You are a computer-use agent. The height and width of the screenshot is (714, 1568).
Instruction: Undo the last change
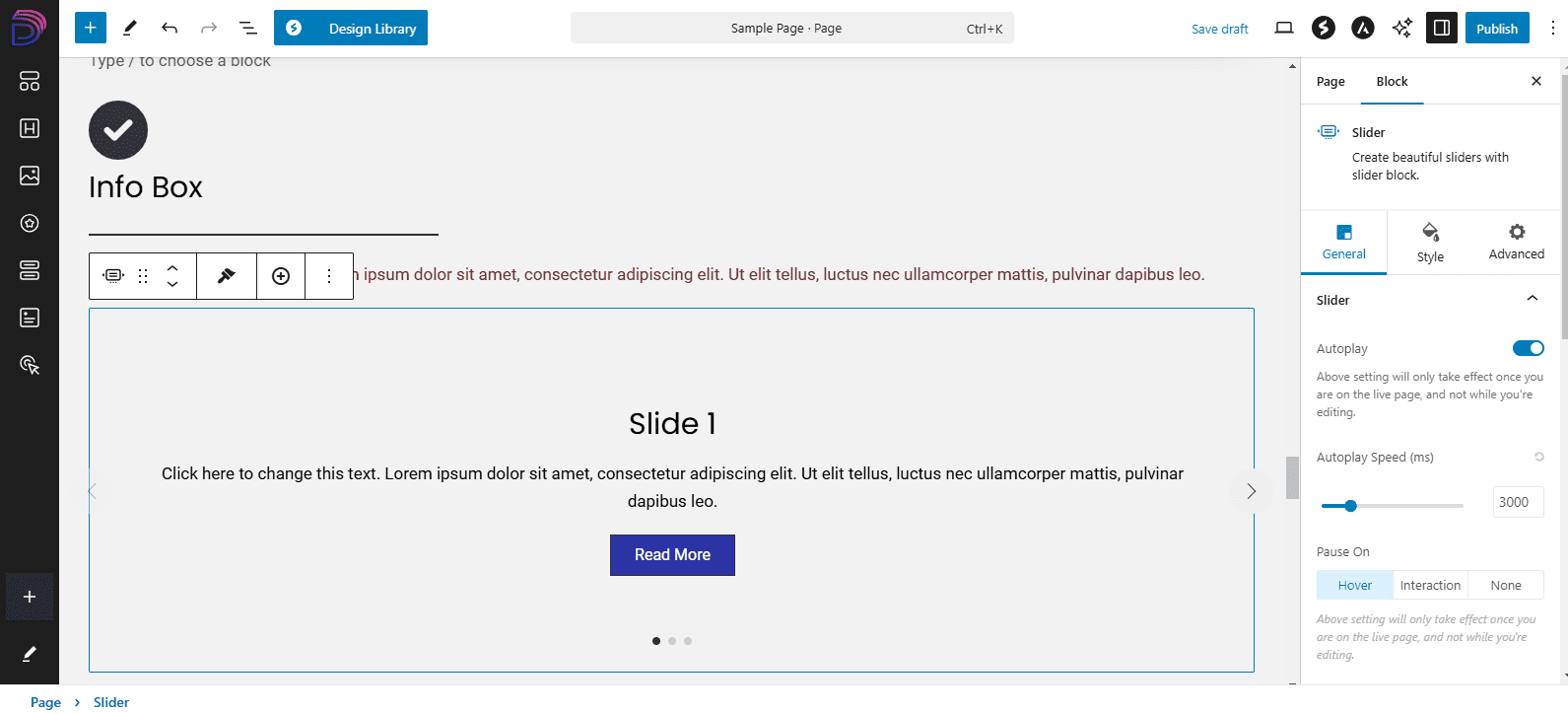point(170,28)
